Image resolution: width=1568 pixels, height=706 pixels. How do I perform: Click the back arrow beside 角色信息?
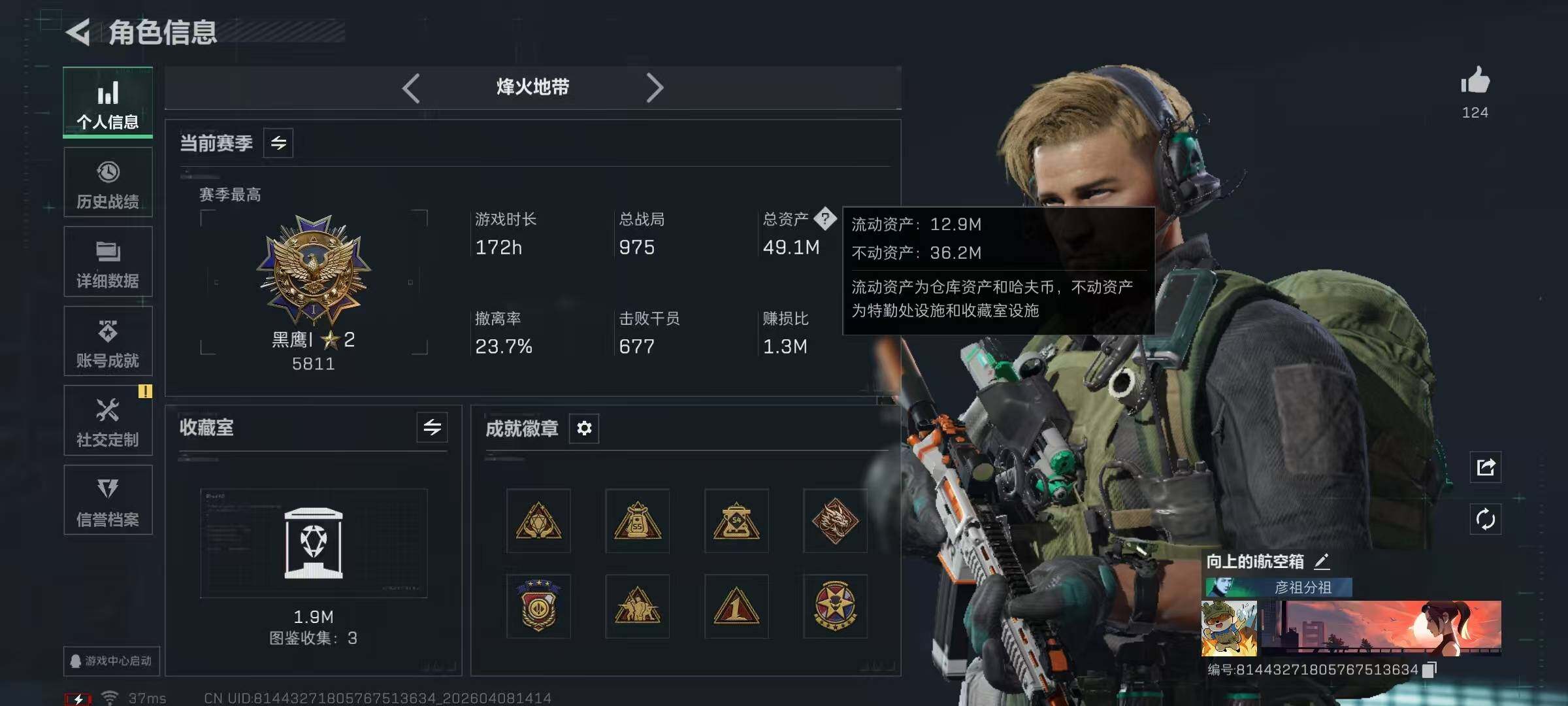tap(78, 32)
